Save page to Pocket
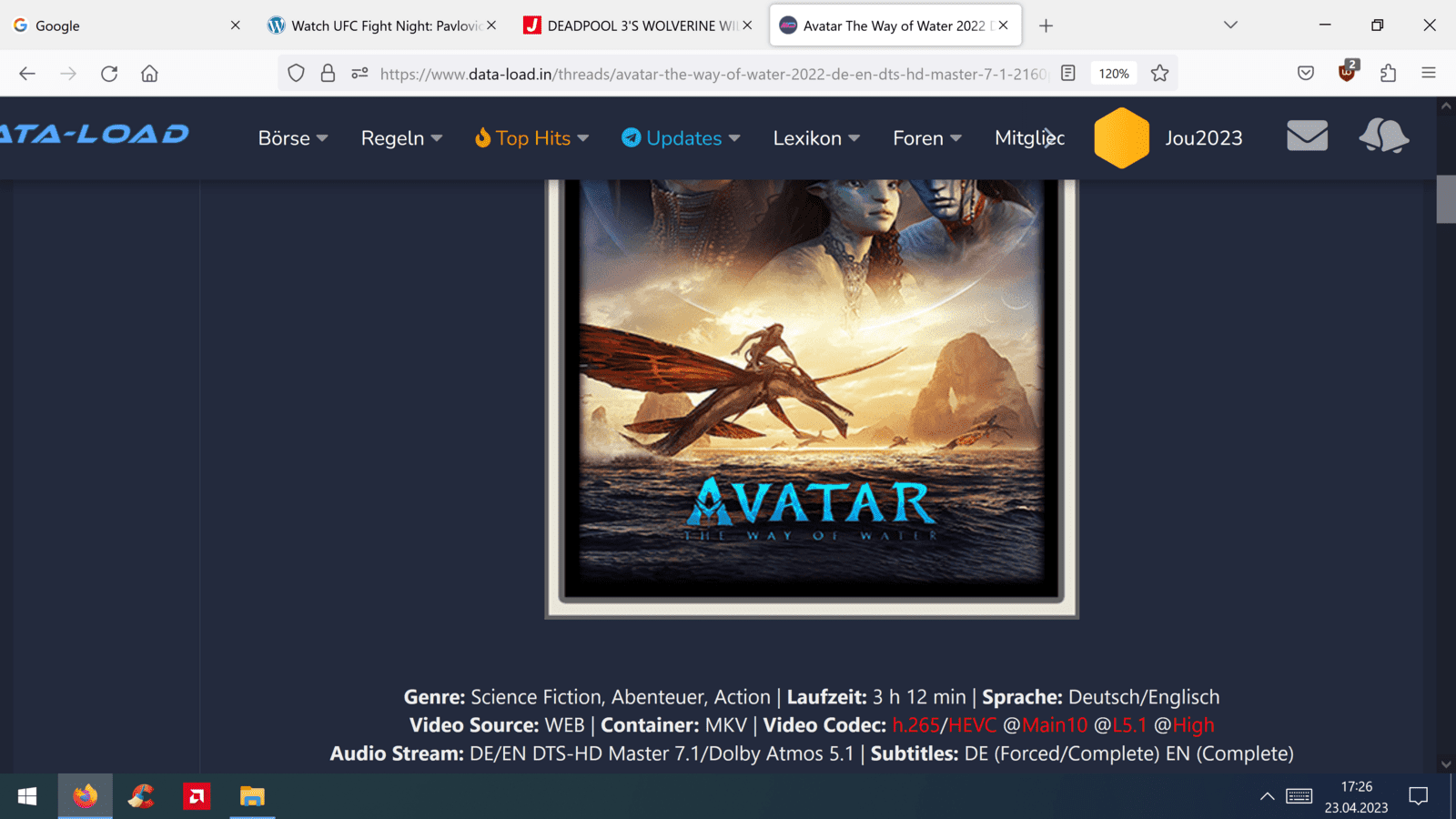Image resolution: width=1456 pixels, height=819 pixels. point(1306,74)
